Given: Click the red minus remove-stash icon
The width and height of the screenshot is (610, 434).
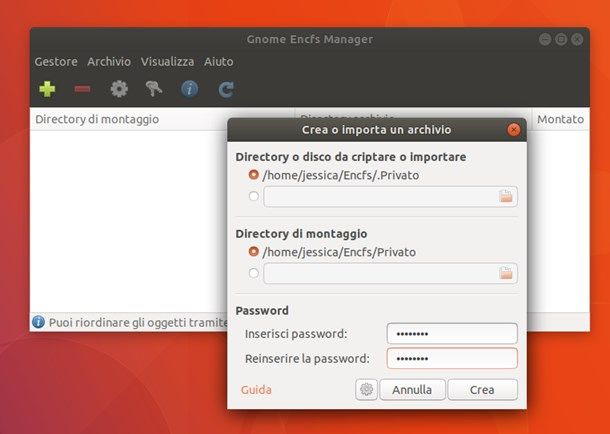Looking at the screenshot, I should click(82, 89).
